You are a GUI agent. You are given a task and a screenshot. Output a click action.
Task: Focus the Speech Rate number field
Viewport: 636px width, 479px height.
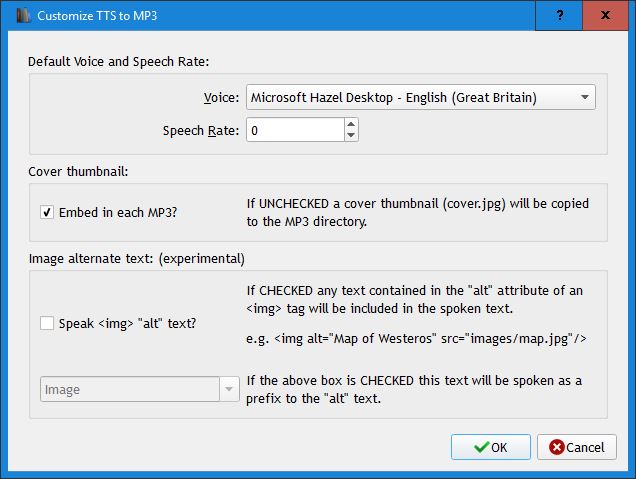293,130
